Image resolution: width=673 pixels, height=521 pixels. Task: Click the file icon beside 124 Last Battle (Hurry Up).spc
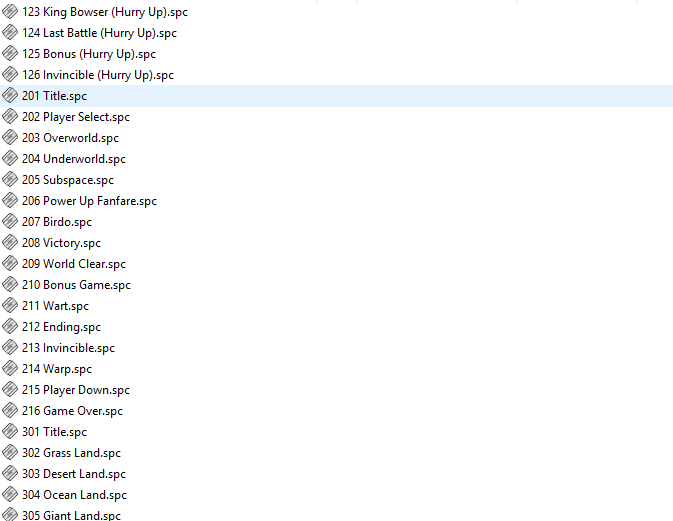point(10,32)
